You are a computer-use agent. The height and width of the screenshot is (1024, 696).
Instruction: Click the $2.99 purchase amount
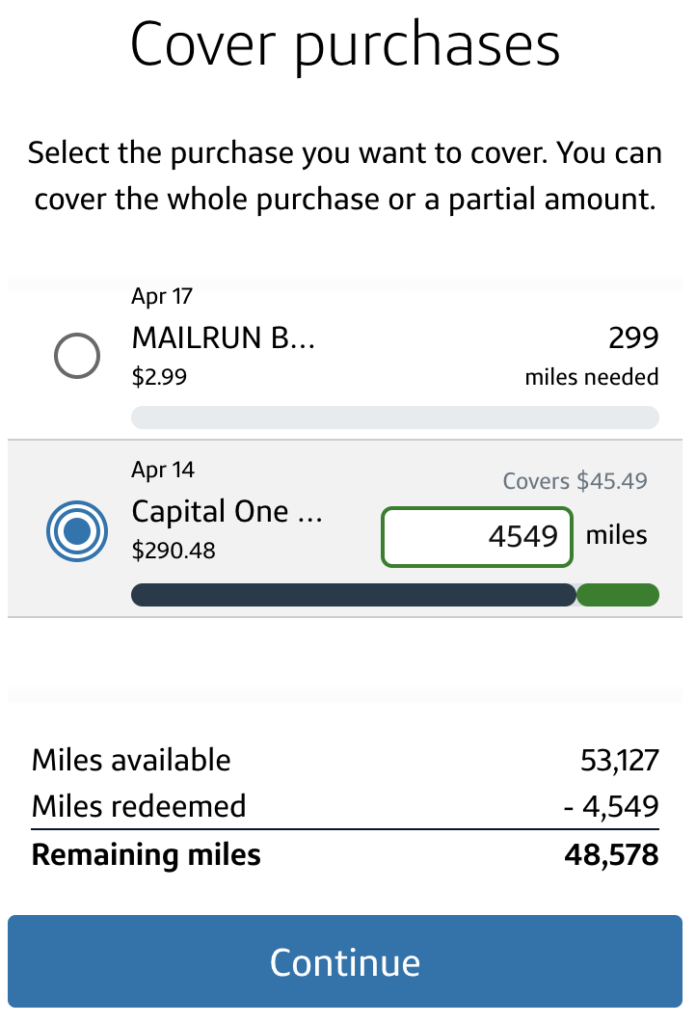coord(159,377)
